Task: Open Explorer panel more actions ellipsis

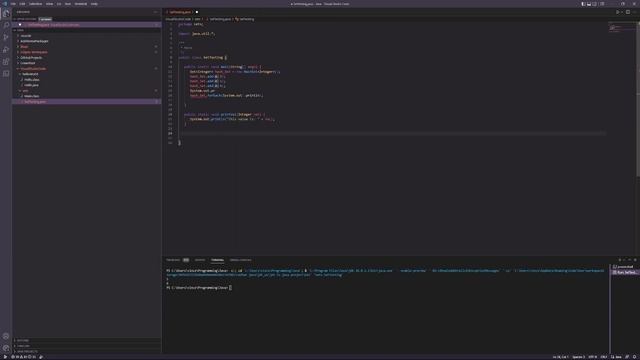Action: 156,12
